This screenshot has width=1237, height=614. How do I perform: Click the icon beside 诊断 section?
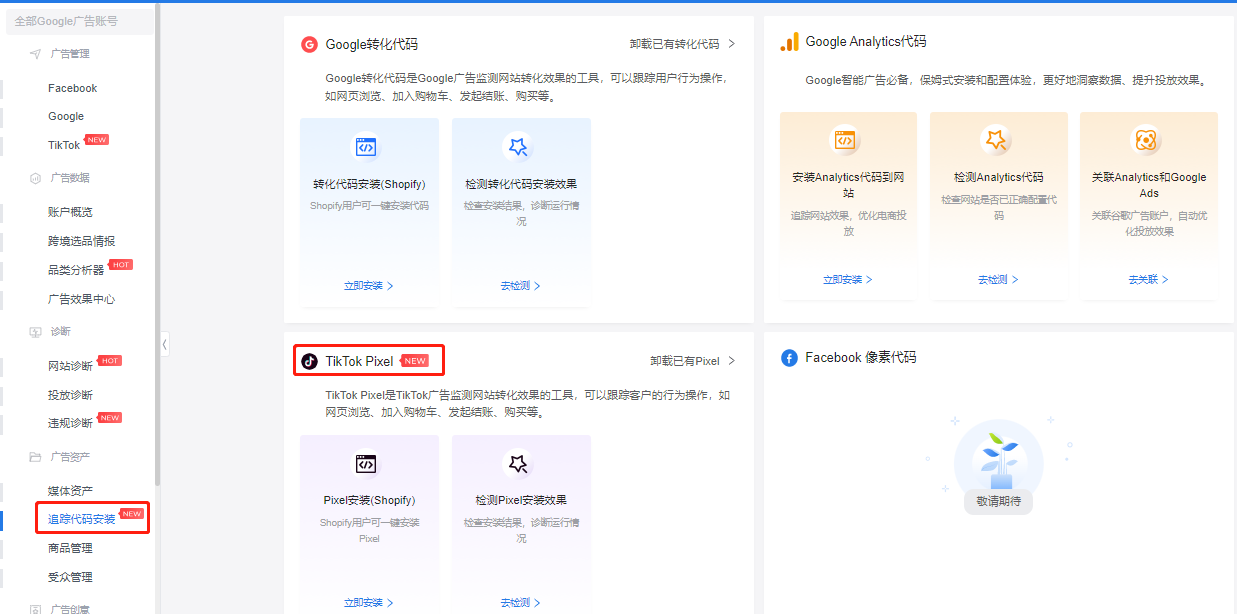[35, 331]
